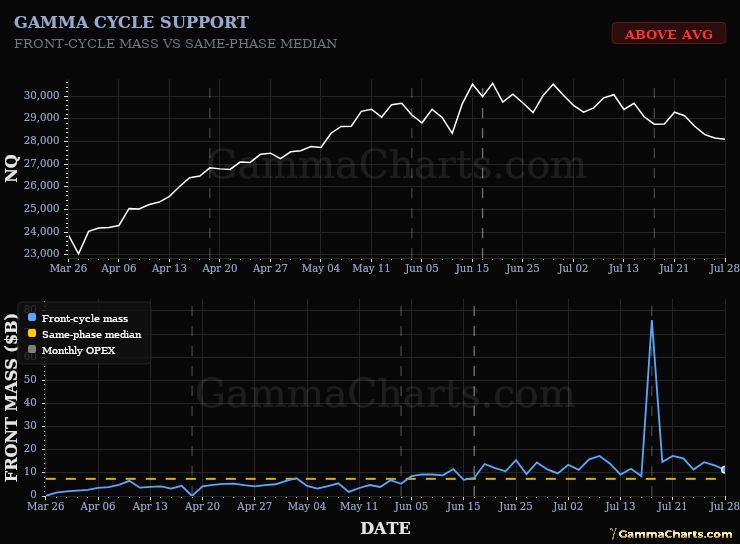Click the gray Monthly OPEX swatch

32,350
